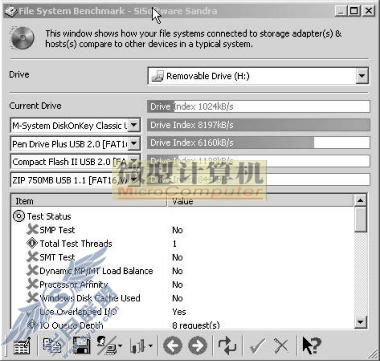Click the list vertical scrollbar thumb

point(360,219)
